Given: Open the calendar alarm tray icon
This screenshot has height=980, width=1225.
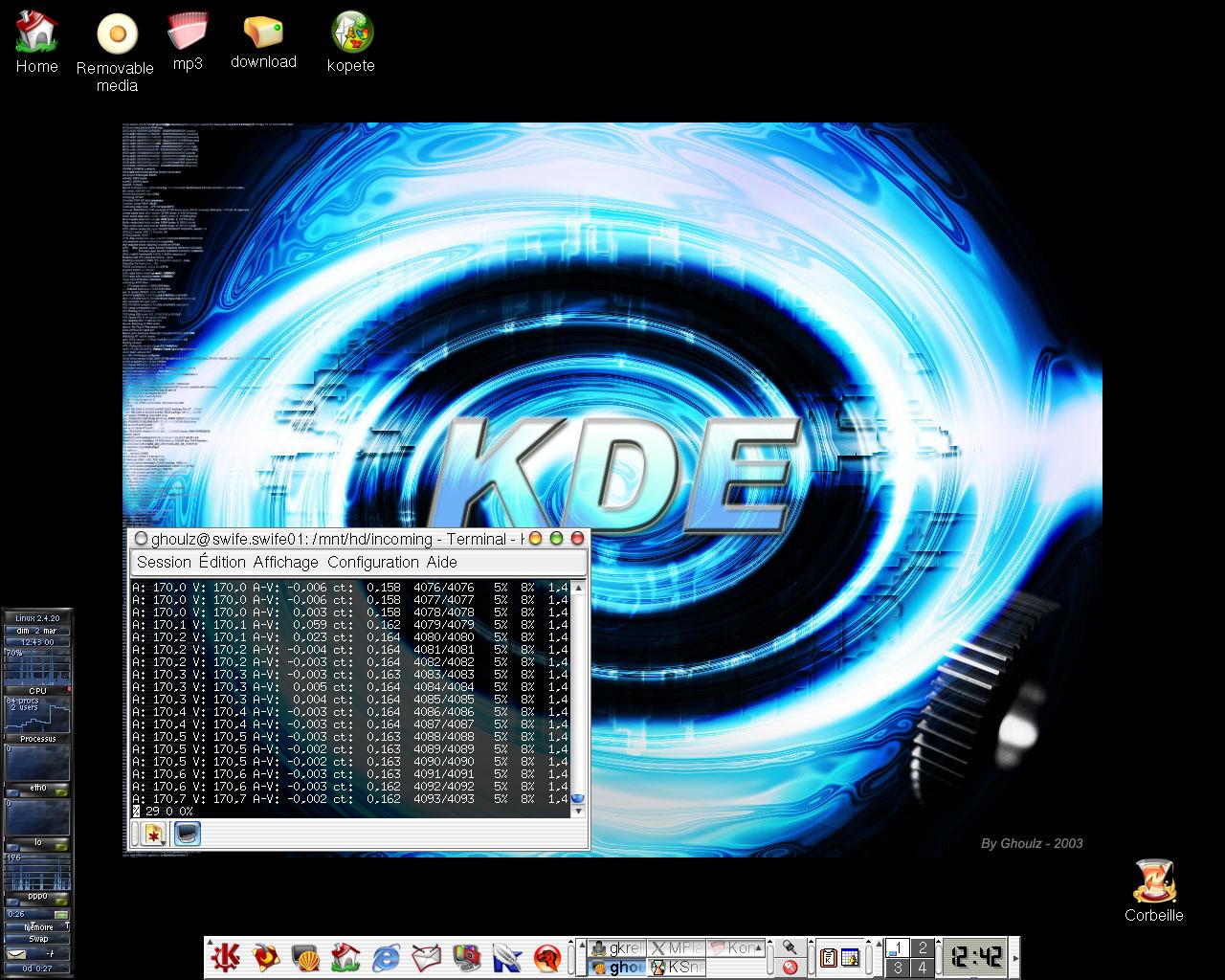Looking at the screenshot, I should click(x=850, y=958).
